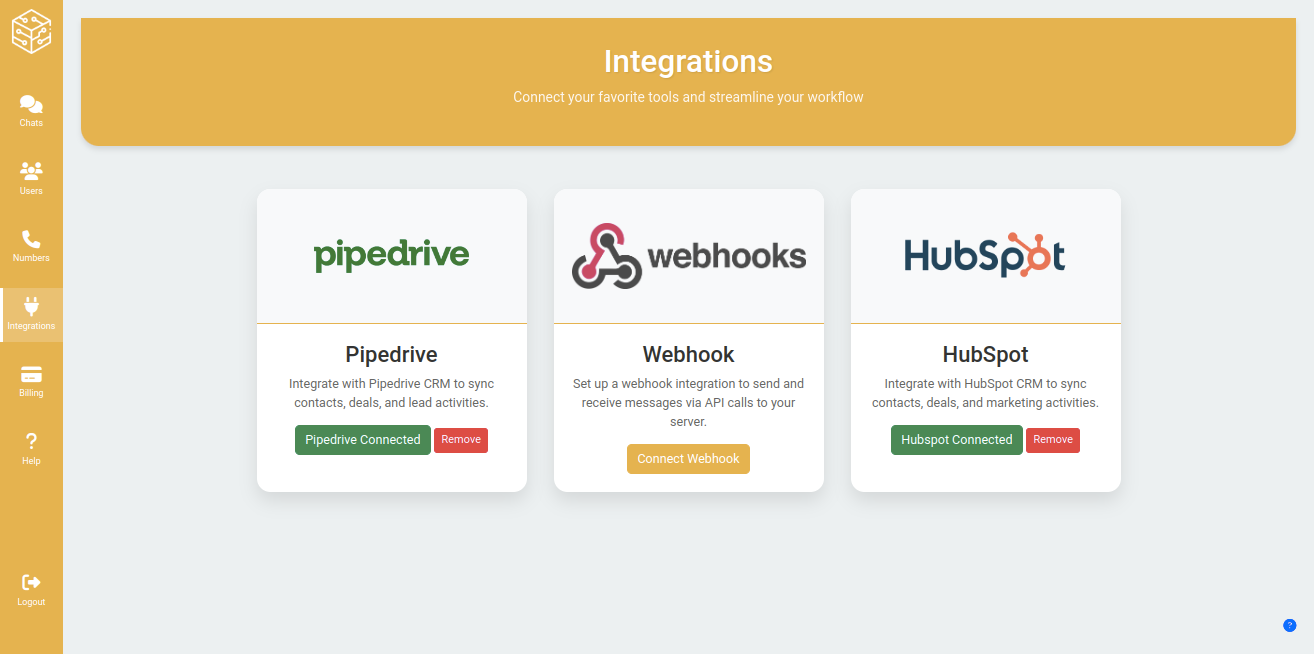Image resolution: width=1314 pixels, height=654 pixels.
Task: Click the Connect Webhook button
Action: tap(689, 459)
